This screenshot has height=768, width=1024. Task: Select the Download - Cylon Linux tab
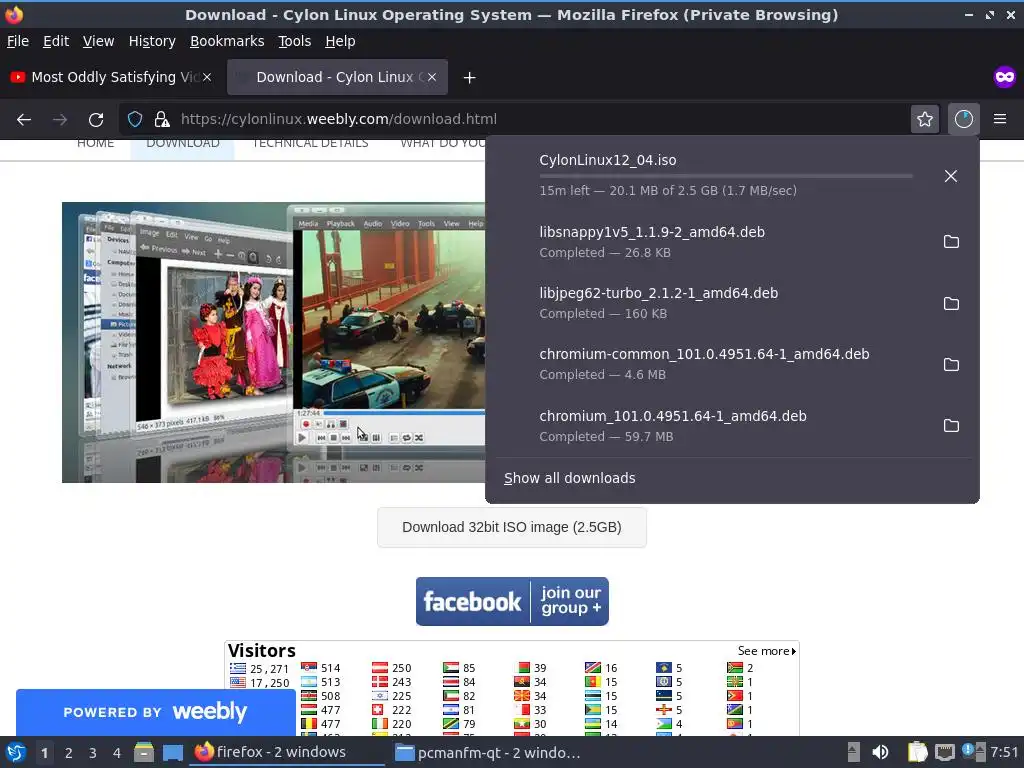tap(337, 77)
